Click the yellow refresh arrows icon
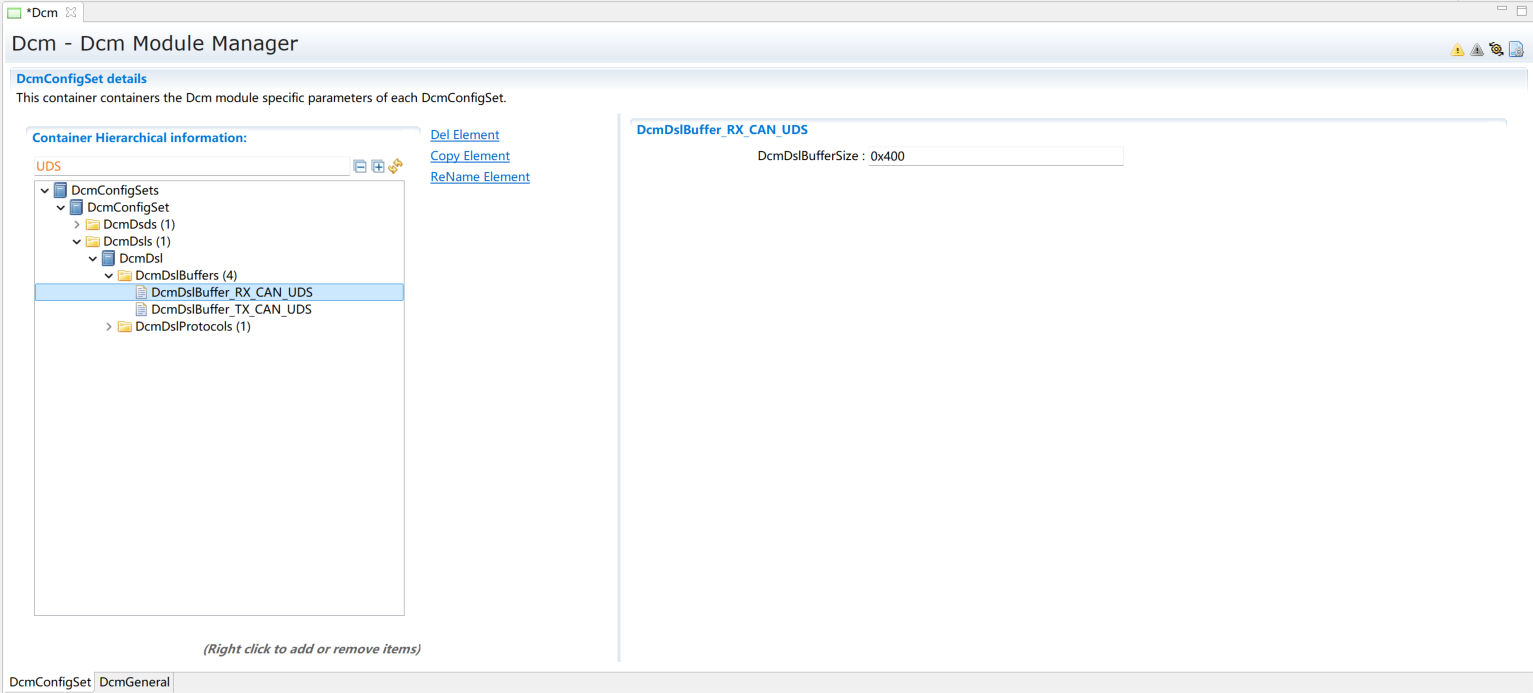 click(x=395, y=166)
